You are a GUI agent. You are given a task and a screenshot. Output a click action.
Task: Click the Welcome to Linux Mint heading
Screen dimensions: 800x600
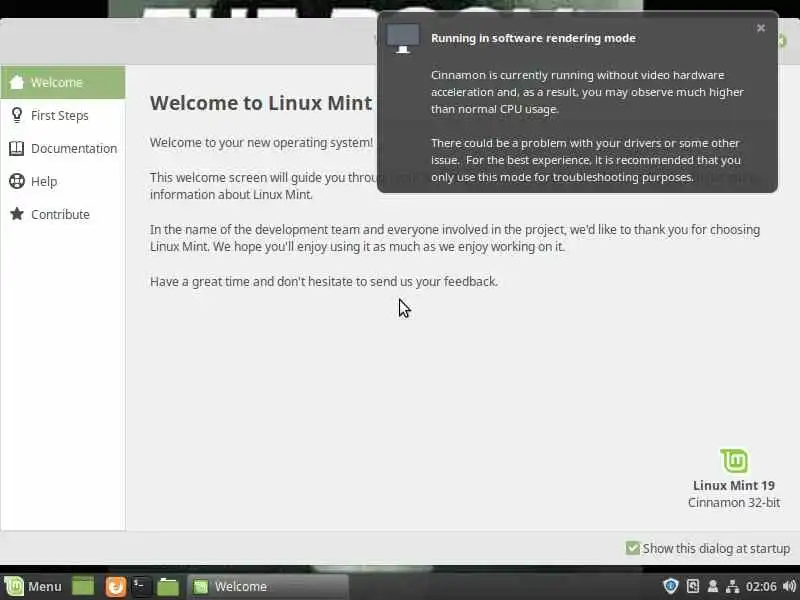pyautogui.click(x=261, y=103)
